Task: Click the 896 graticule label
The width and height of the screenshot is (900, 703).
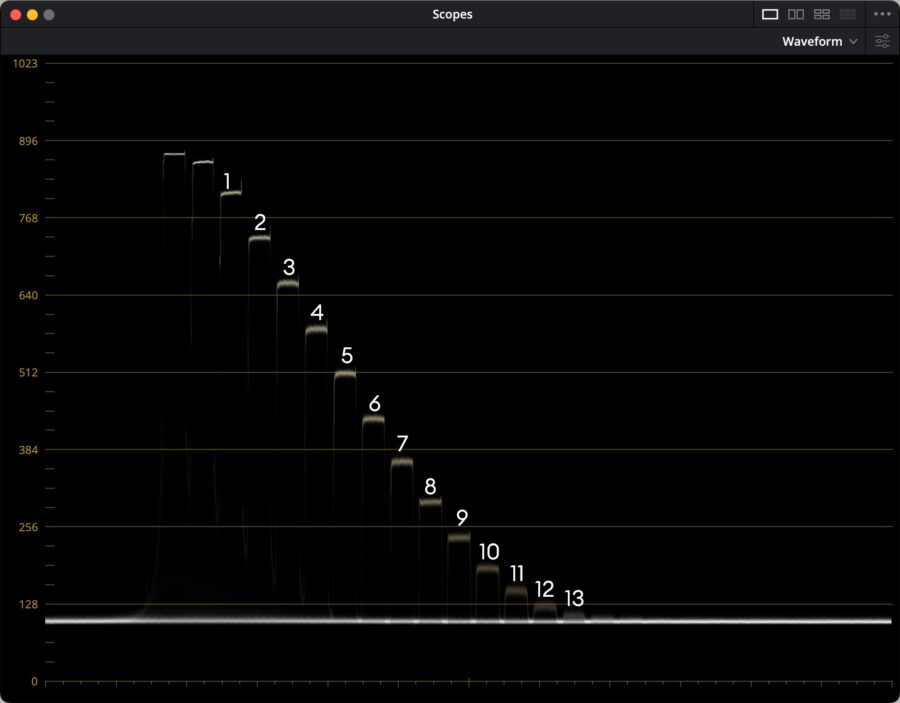Action: tap(26, 140)
